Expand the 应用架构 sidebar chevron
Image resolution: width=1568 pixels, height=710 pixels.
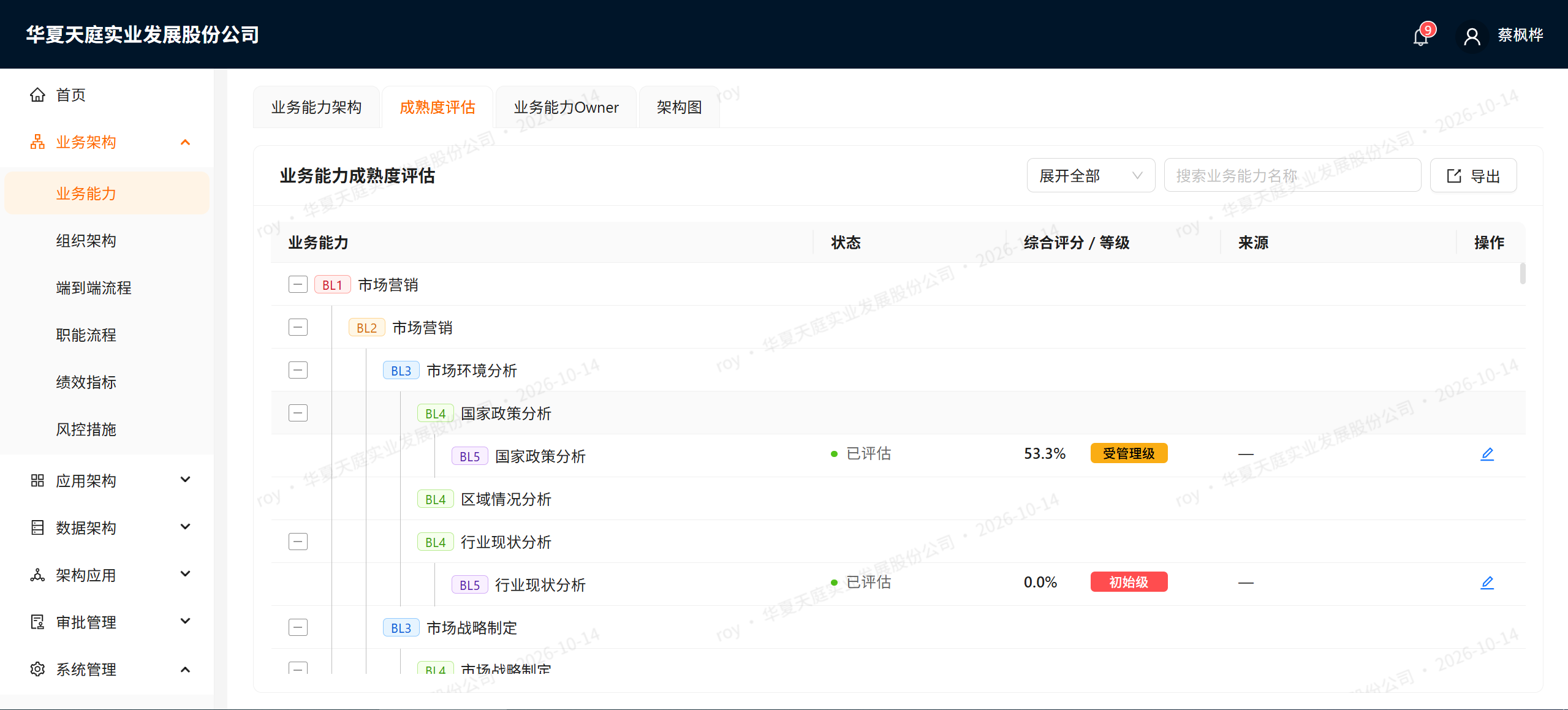[x=186, y=480]
